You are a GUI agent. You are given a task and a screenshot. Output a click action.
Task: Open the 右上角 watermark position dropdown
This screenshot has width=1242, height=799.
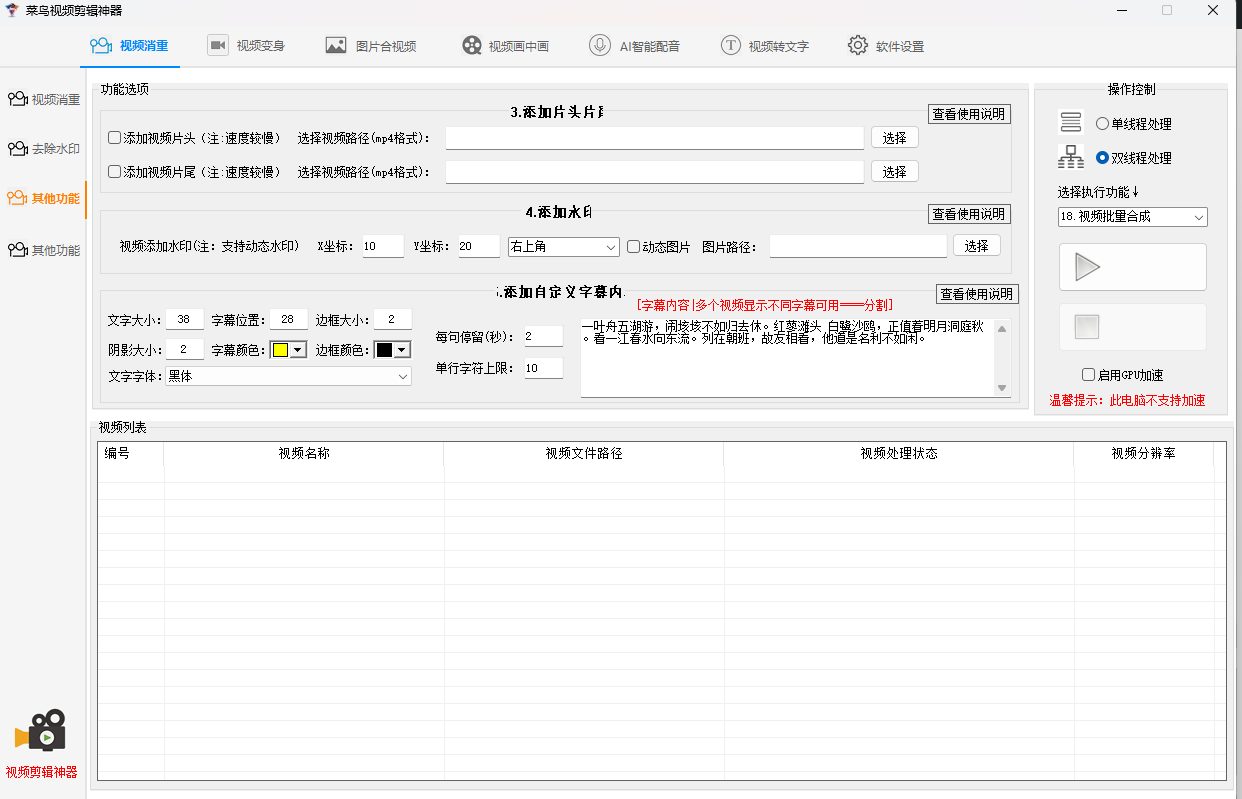click(564, 247)
